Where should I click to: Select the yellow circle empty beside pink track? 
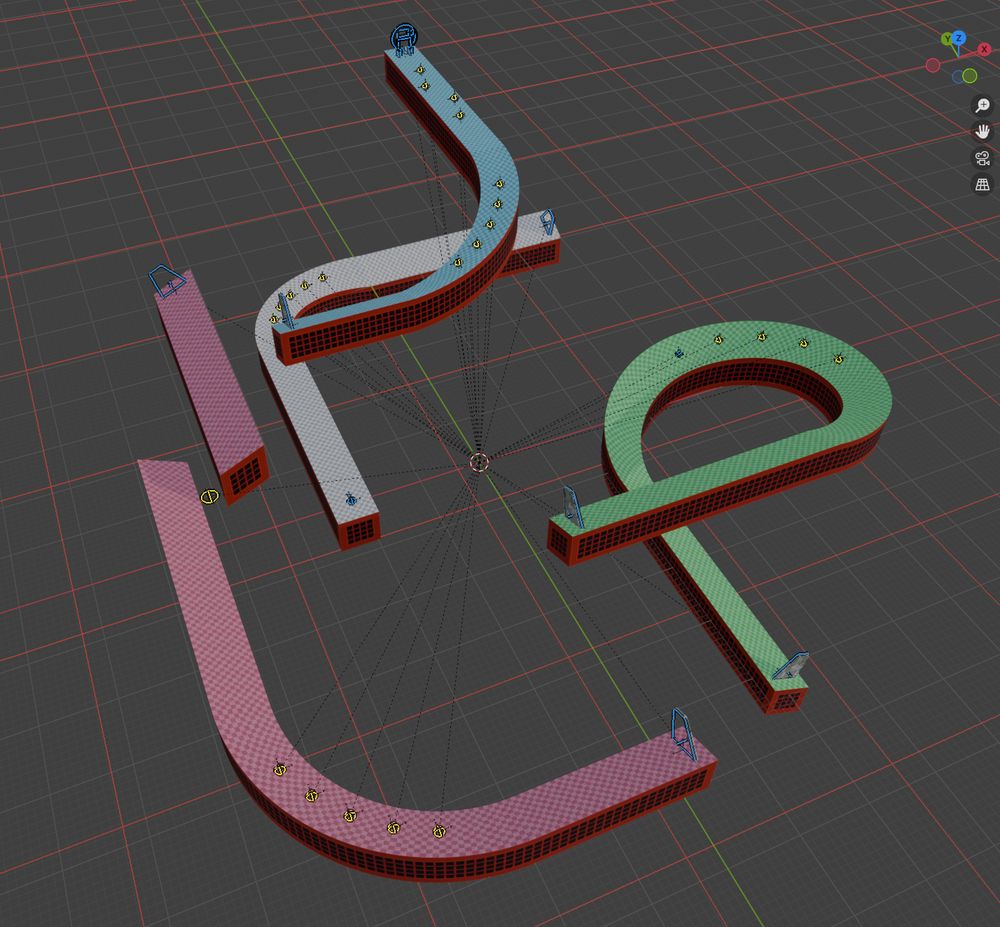209,496
